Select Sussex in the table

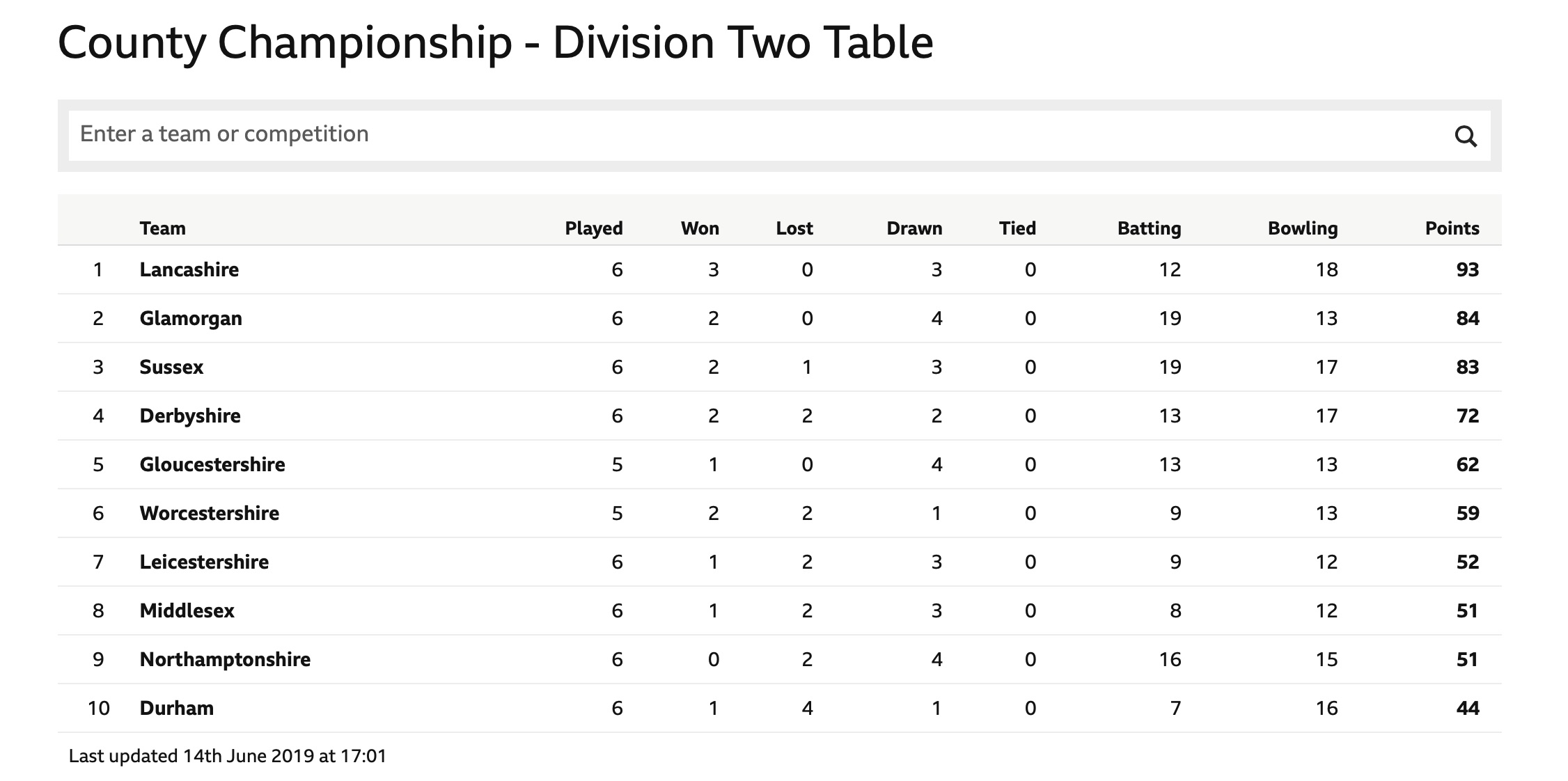171,367
